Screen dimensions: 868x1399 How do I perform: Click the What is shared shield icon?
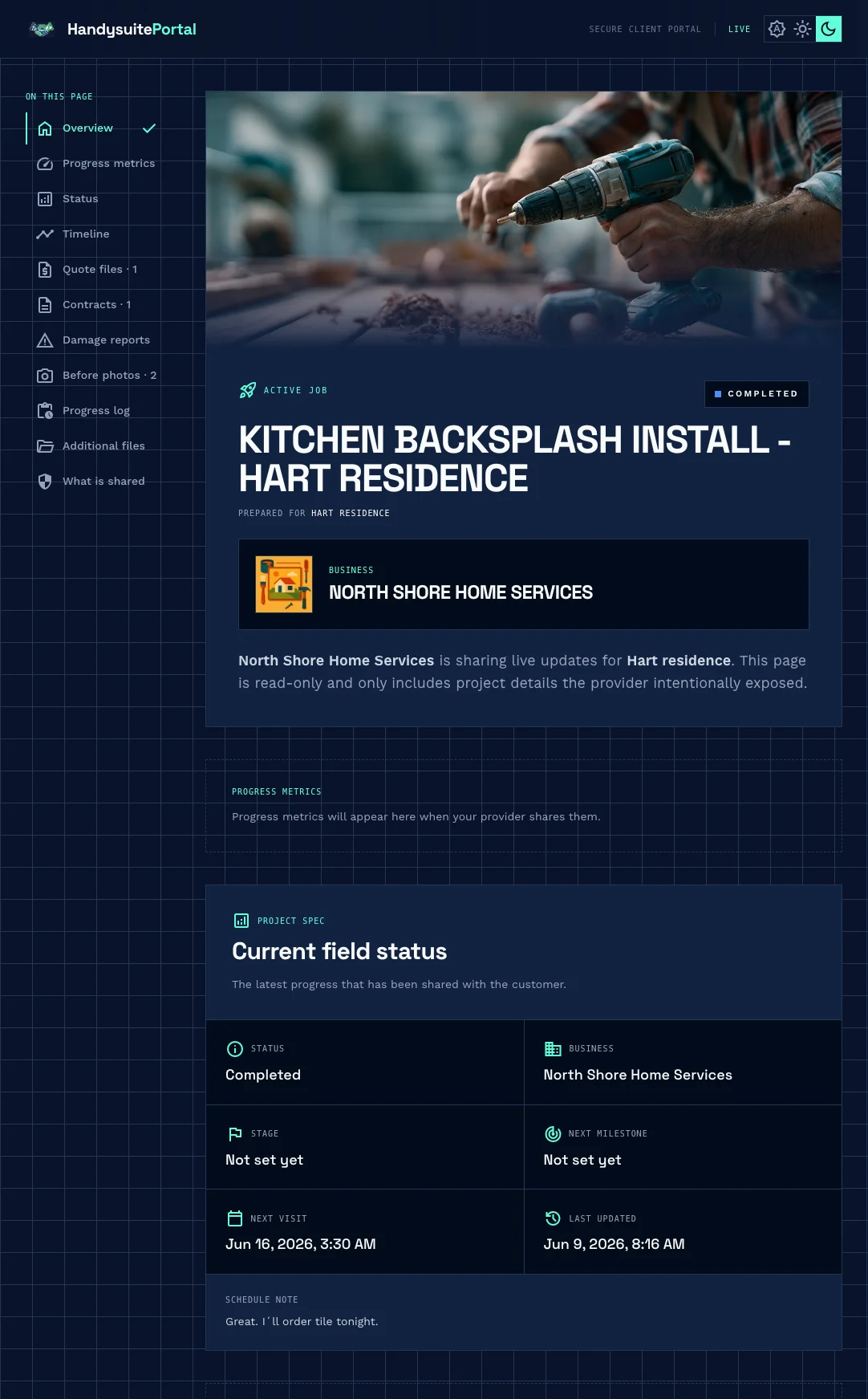click(x=45, y=482)
